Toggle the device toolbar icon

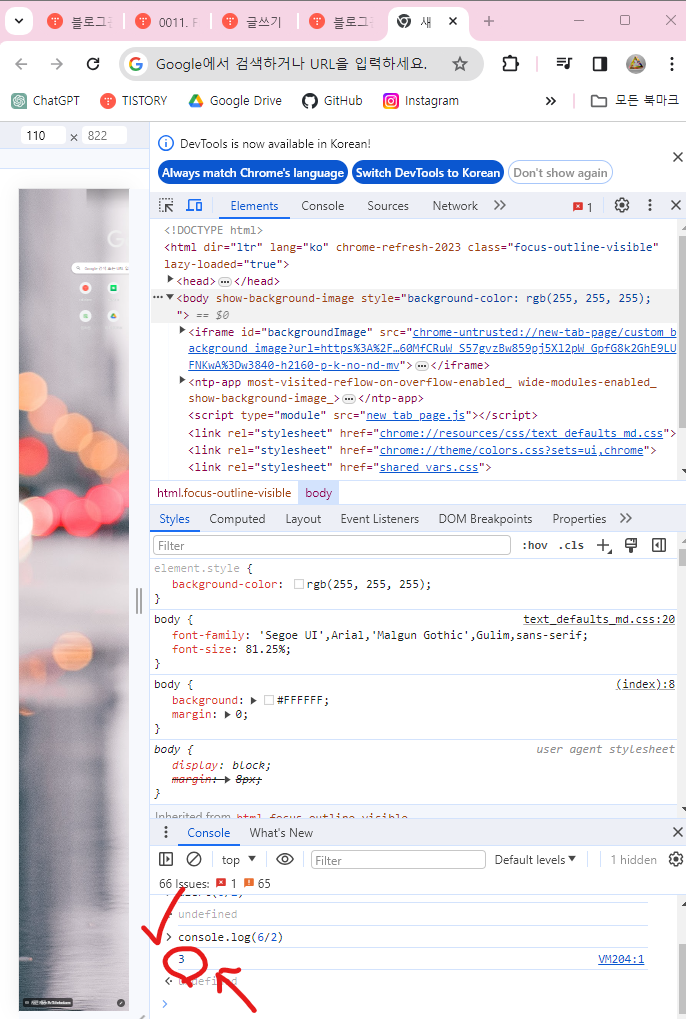(194, 205)
